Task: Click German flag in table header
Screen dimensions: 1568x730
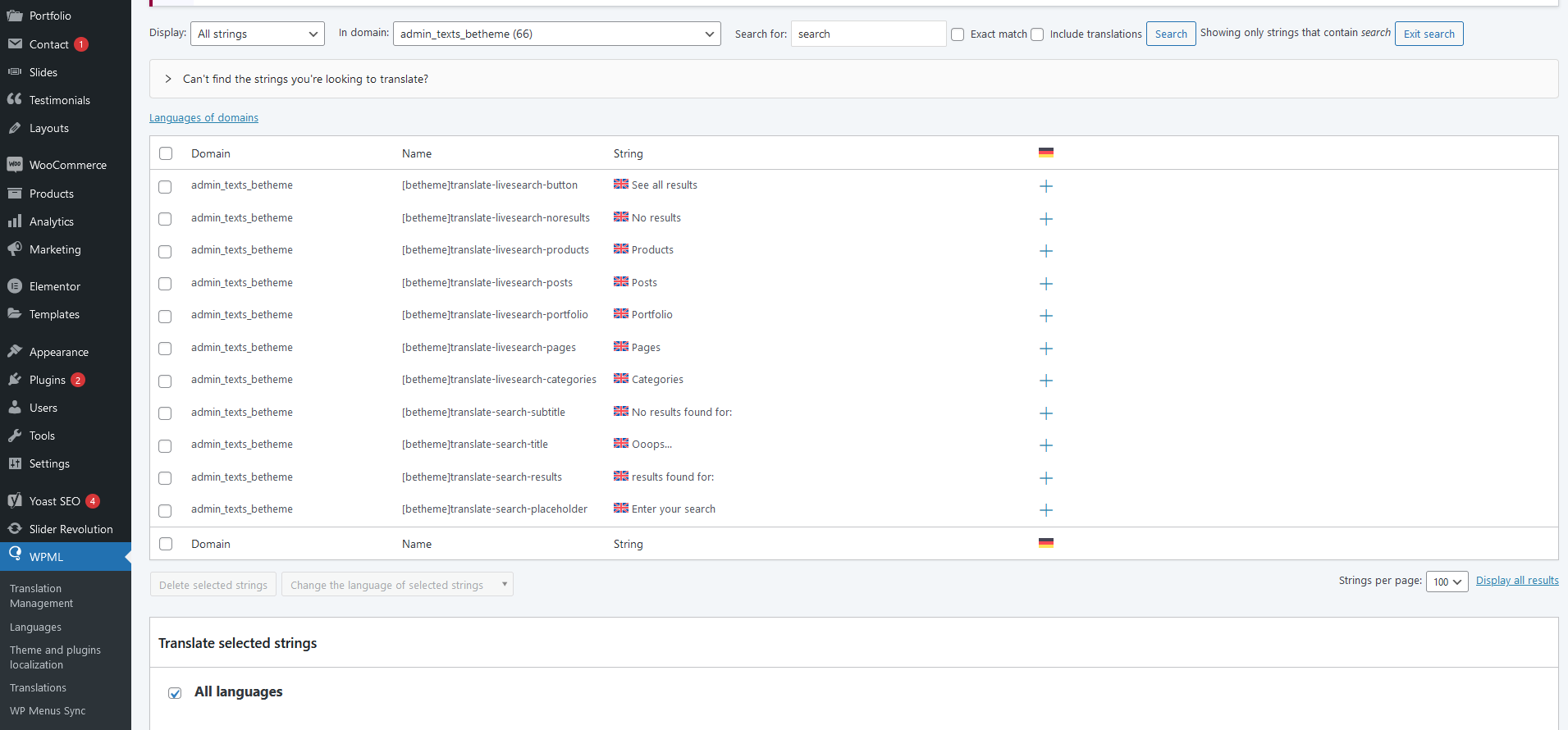Action: (1045, 153)
